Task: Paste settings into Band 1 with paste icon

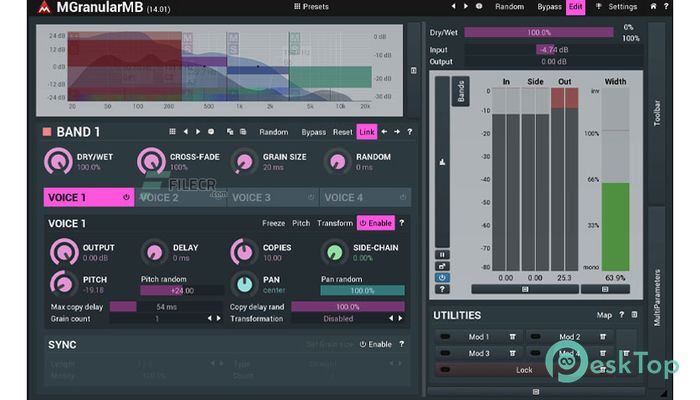Action: click(x=243, y=132)
